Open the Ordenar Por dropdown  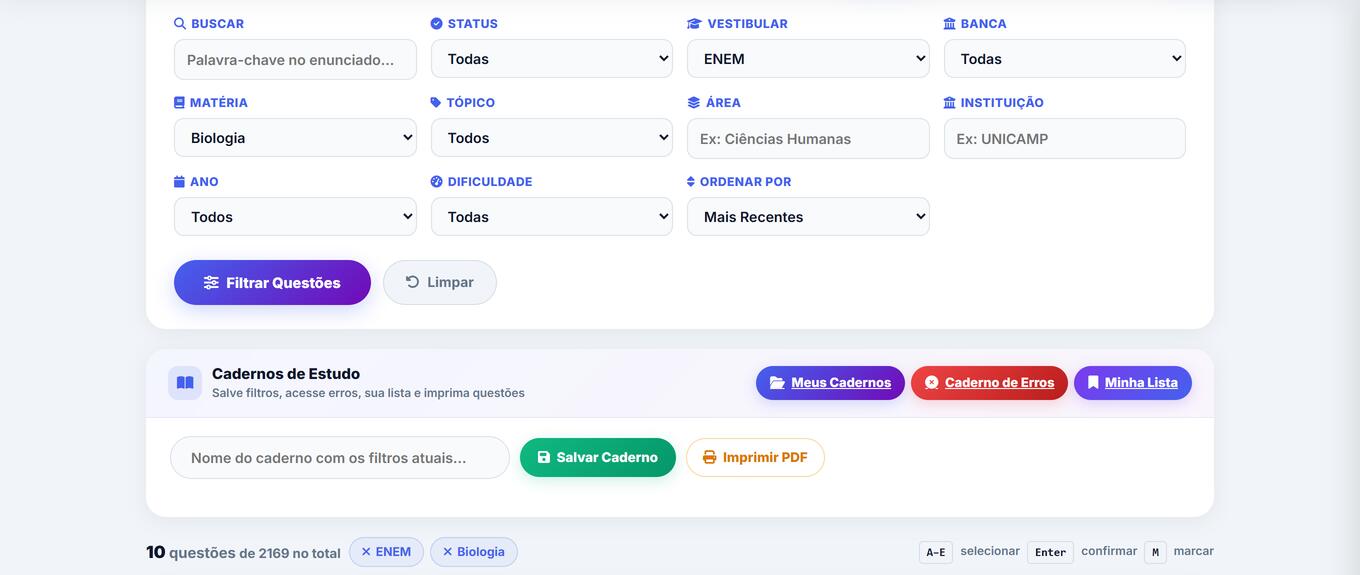(808, 217)
